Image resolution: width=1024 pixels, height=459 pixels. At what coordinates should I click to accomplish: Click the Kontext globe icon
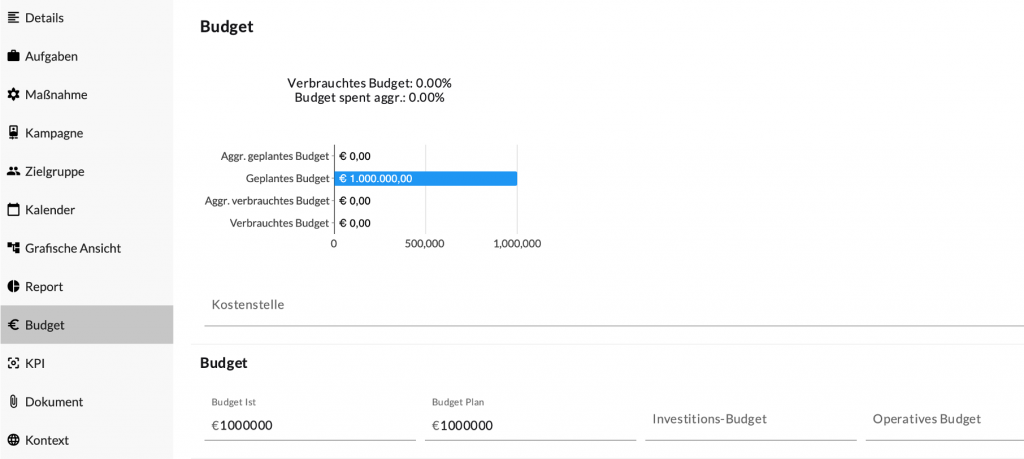(13, 440)
